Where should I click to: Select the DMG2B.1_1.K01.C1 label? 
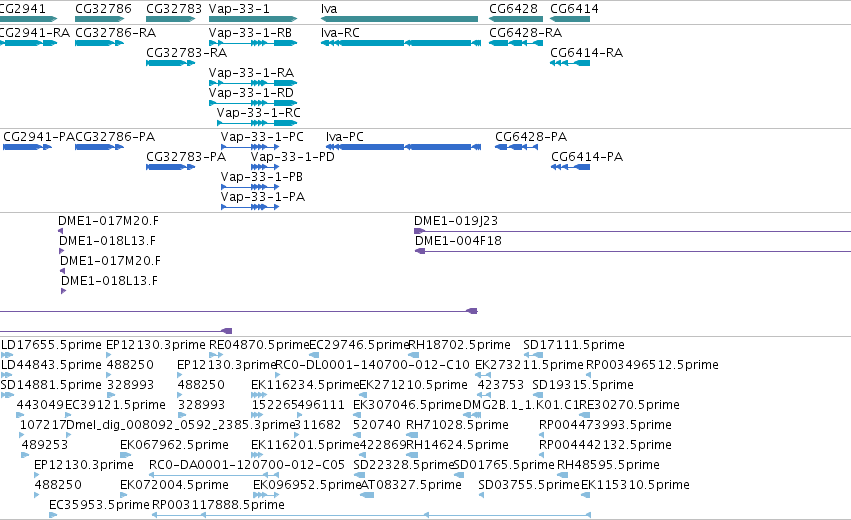tap(521, 405)
